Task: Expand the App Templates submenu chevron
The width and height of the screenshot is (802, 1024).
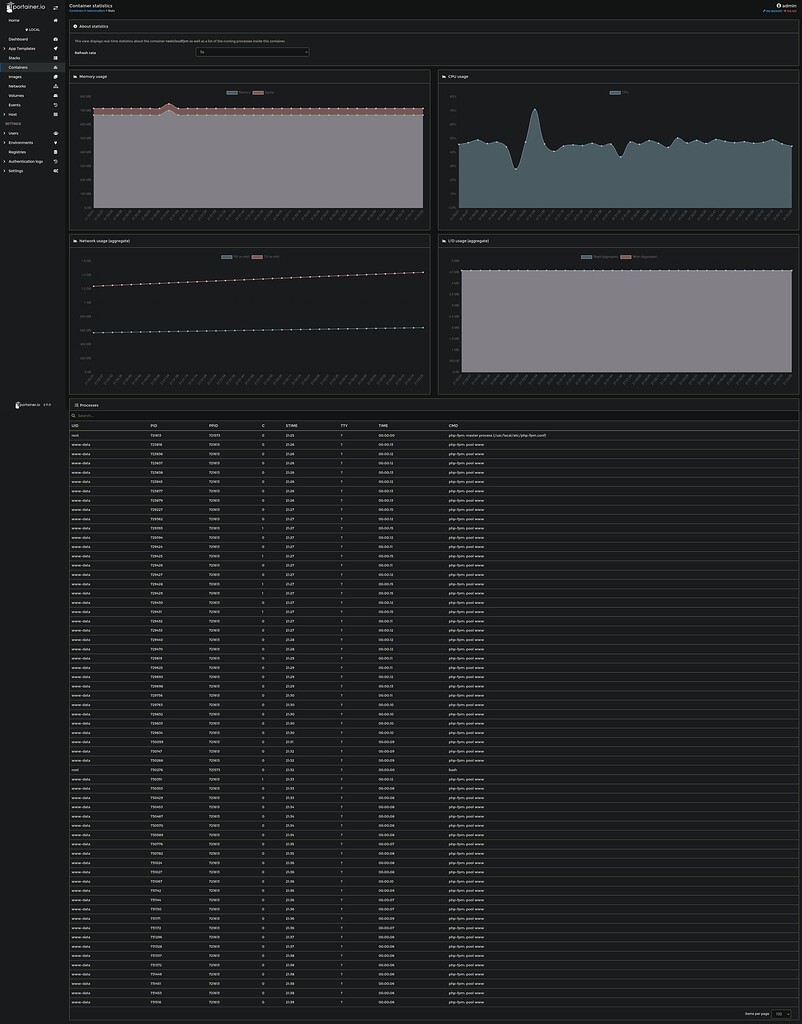Action: pyautogui.click(x=5, y=48)
